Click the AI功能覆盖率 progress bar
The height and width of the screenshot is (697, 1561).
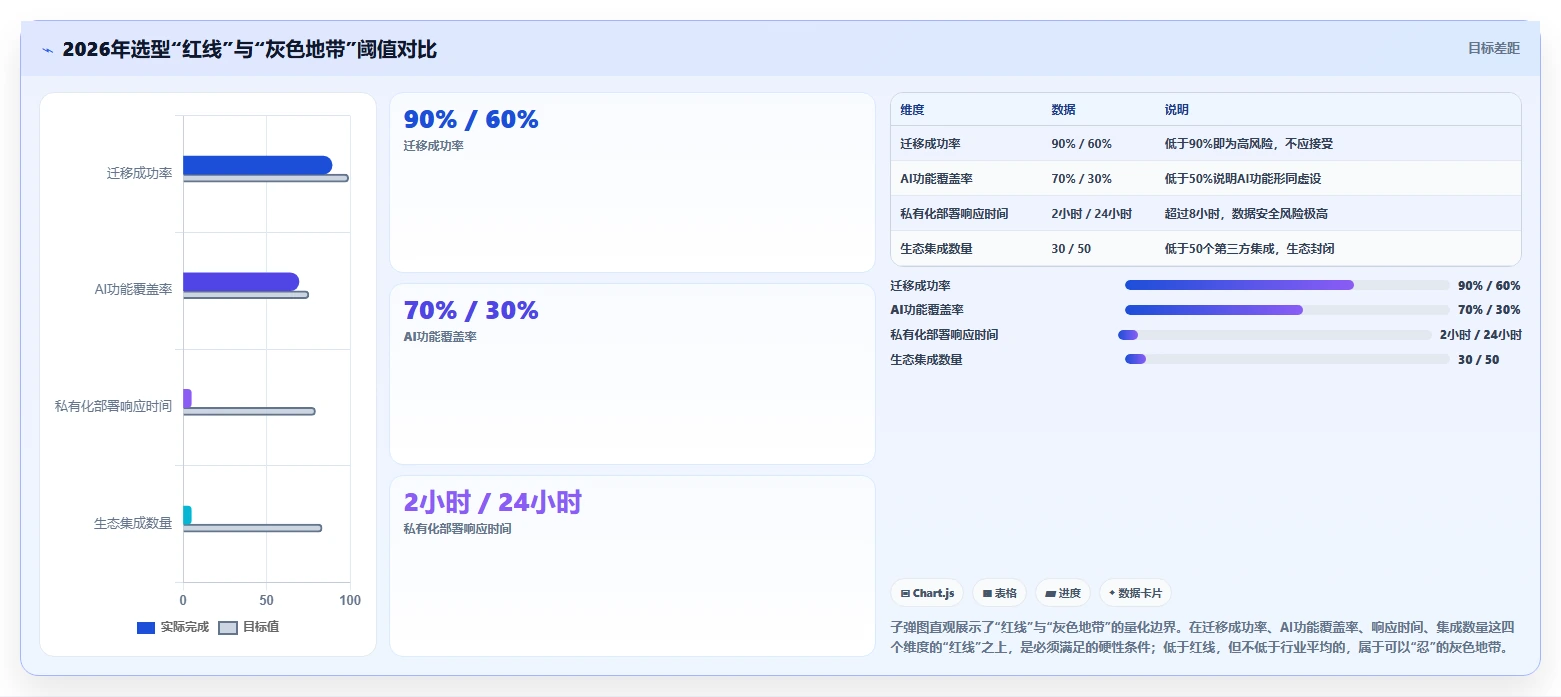1287,310
